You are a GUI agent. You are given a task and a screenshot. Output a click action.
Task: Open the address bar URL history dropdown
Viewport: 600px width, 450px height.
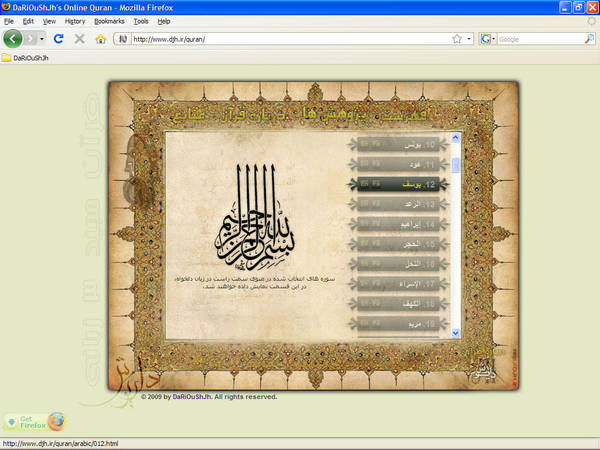[469, 39]
